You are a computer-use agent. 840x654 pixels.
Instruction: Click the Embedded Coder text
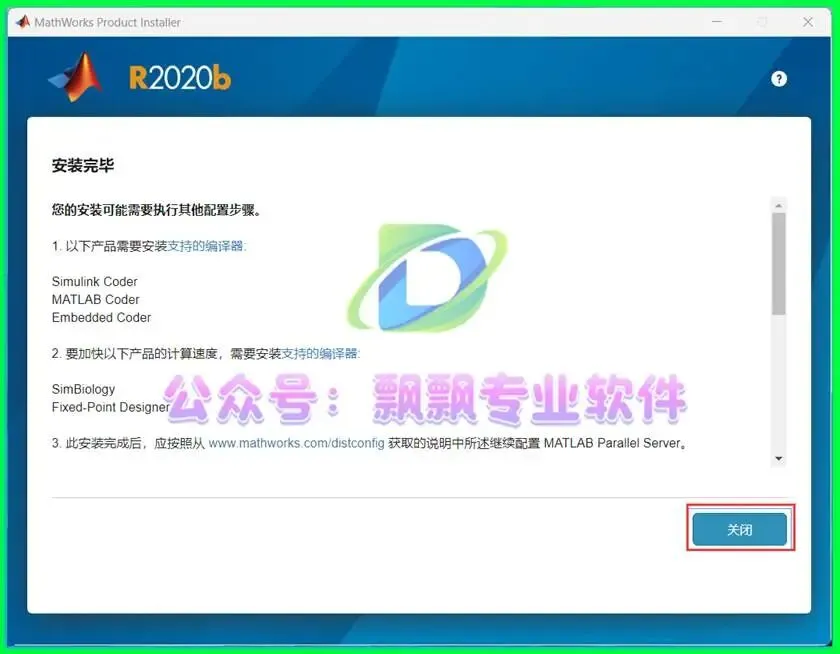pyautogui.click(x=101, y=317)
